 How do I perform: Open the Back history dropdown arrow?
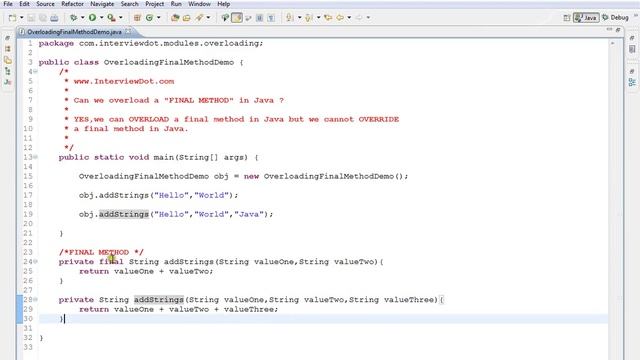pos(349,18)
